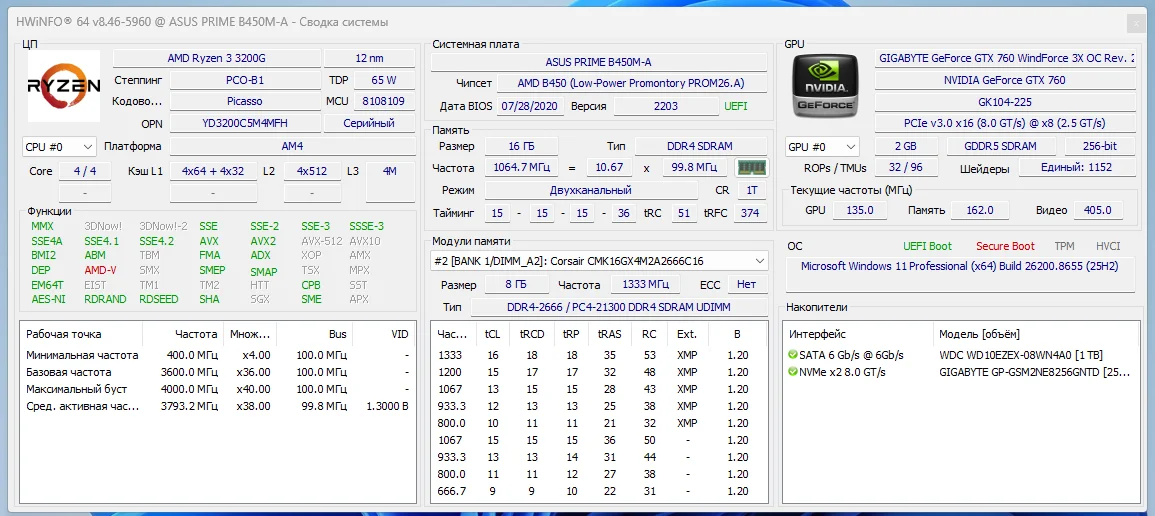Select the WDC WD10EZEX drive row

pyautogui.click(x=963, y=355)
